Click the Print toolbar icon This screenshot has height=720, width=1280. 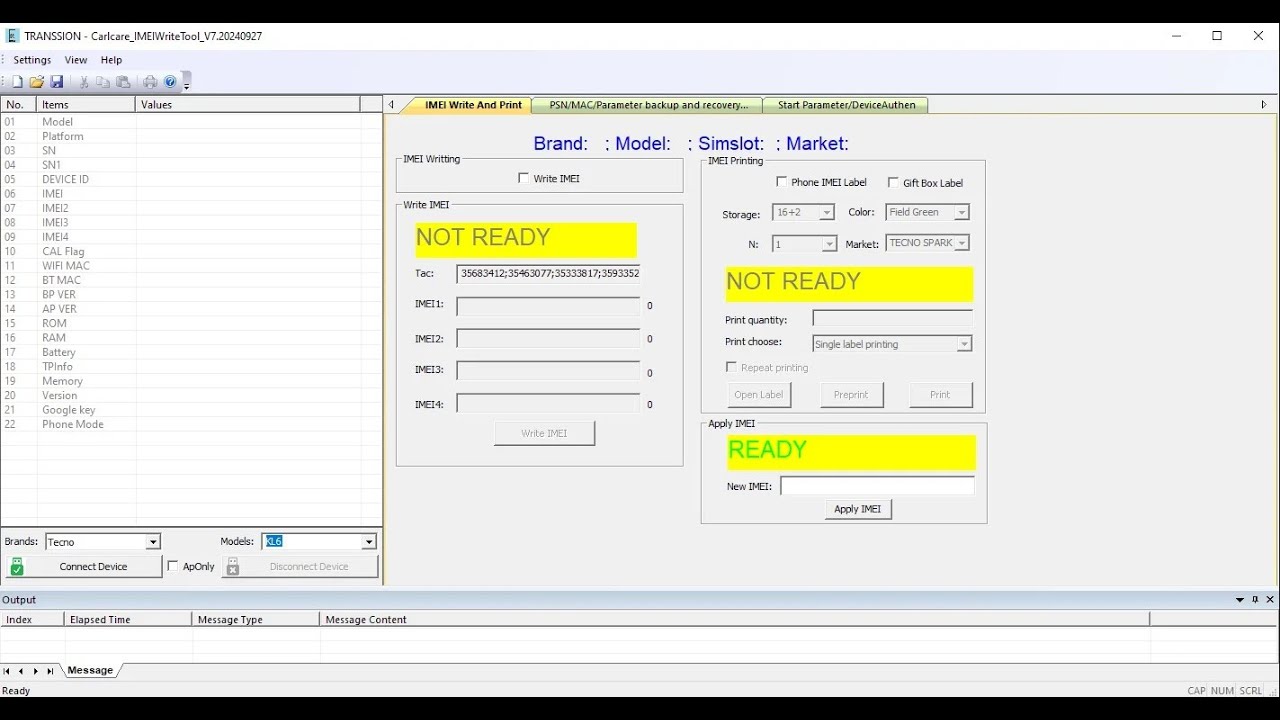150,82
